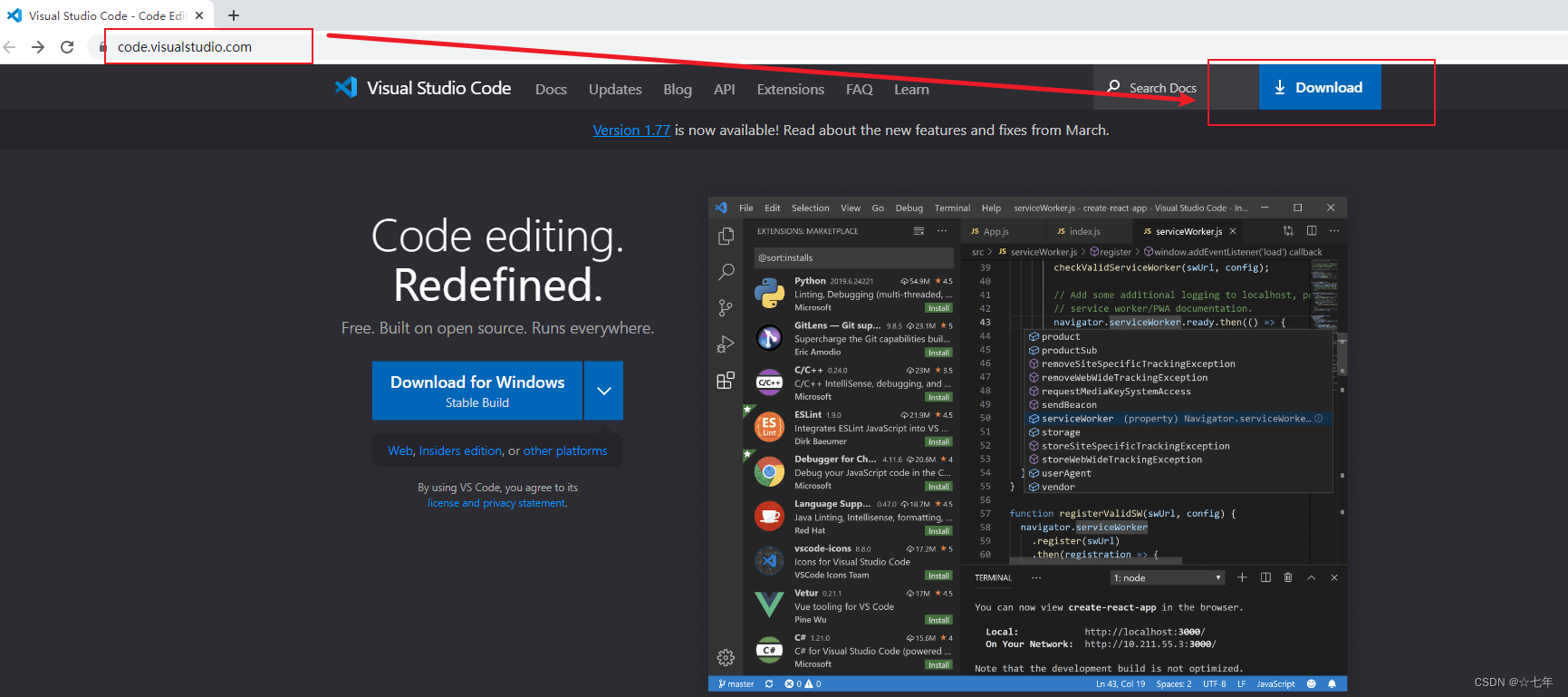Click the blue Download button in the header
Image resolution: width=1568 pixels, height=697 pixels.
point(1320,87)
